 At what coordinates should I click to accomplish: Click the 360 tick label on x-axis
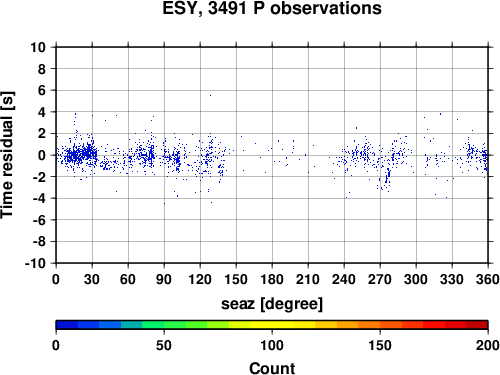488,279
